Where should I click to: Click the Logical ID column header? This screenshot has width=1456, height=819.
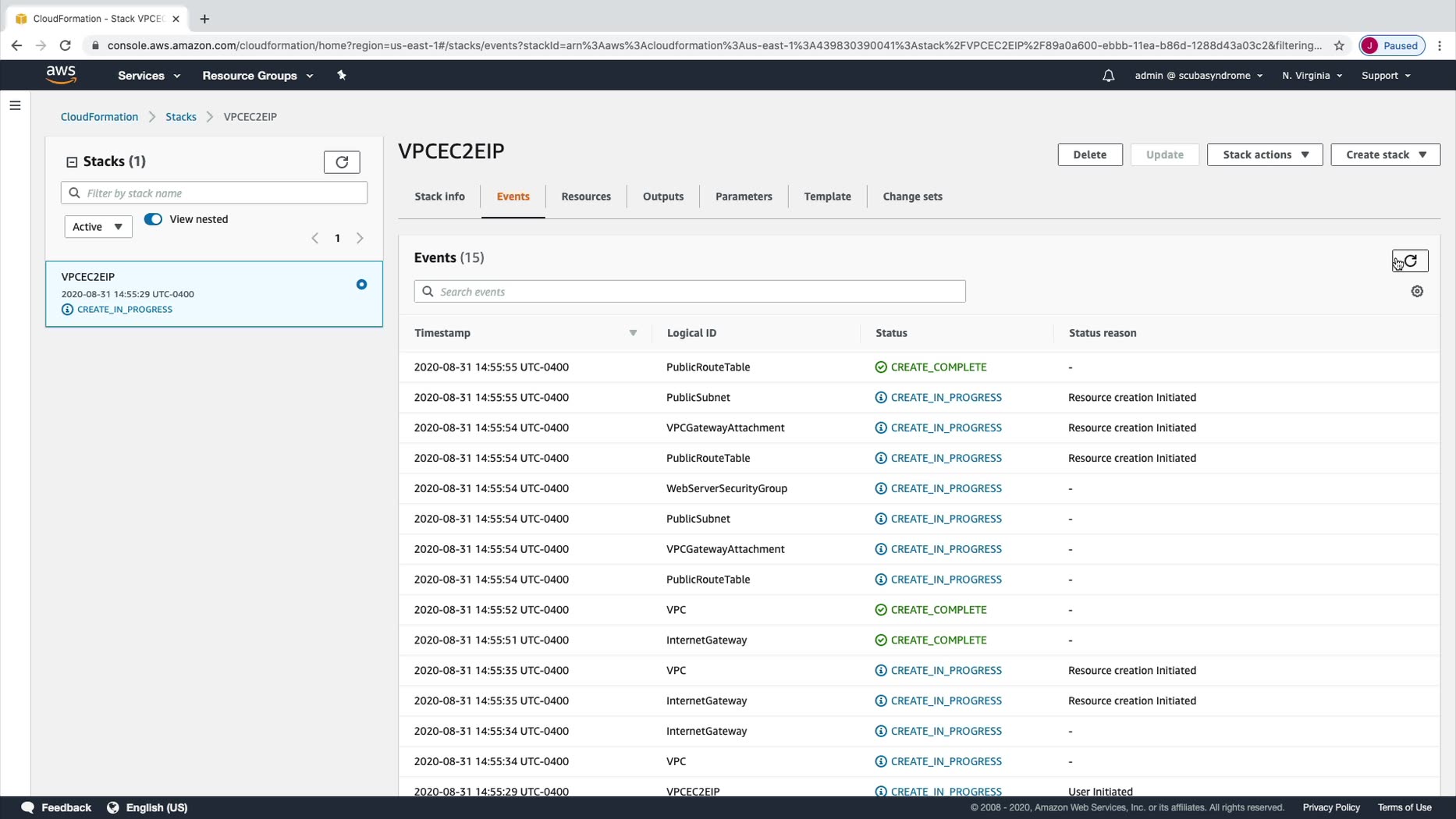(x=691, y=333)
